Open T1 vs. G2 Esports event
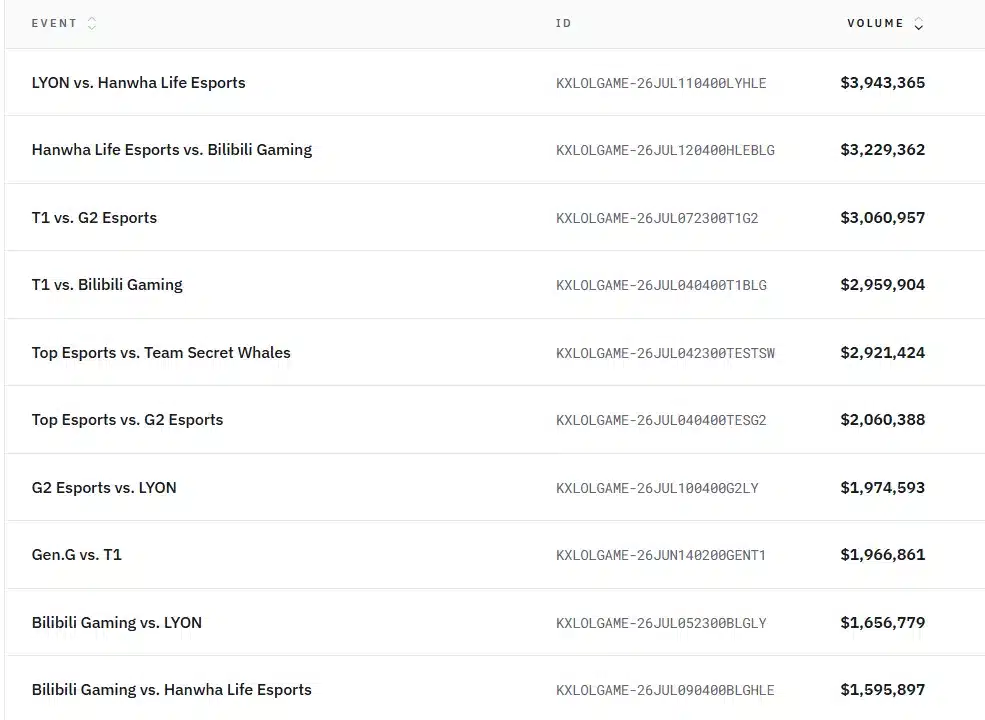The image size is (985, 720). coord(94,218)
